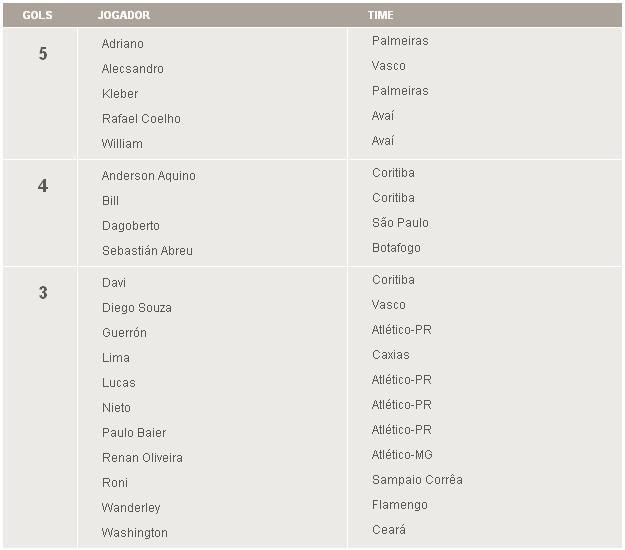
Task: Select player Paulo Baier
Action: (x=134, y=433)
